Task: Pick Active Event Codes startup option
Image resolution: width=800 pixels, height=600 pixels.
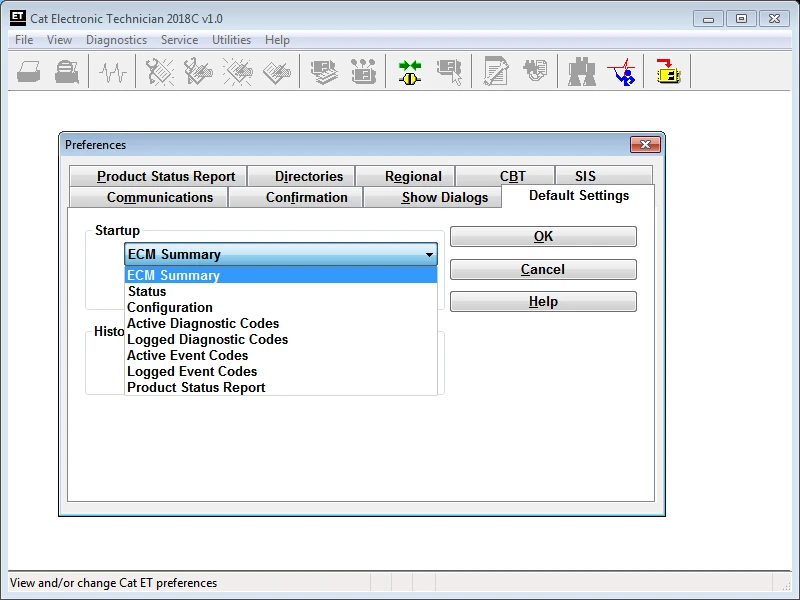Action: click(x=281, y=355)
